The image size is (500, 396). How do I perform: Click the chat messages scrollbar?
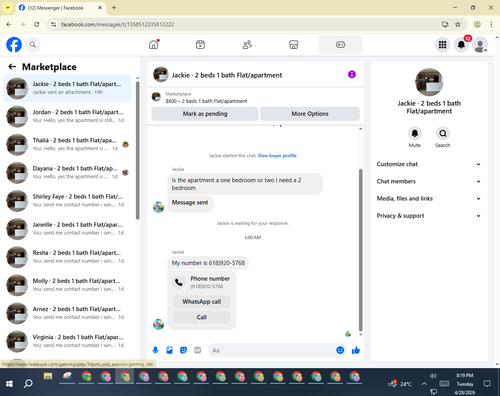pyautogui.click(x=360, y=250)
